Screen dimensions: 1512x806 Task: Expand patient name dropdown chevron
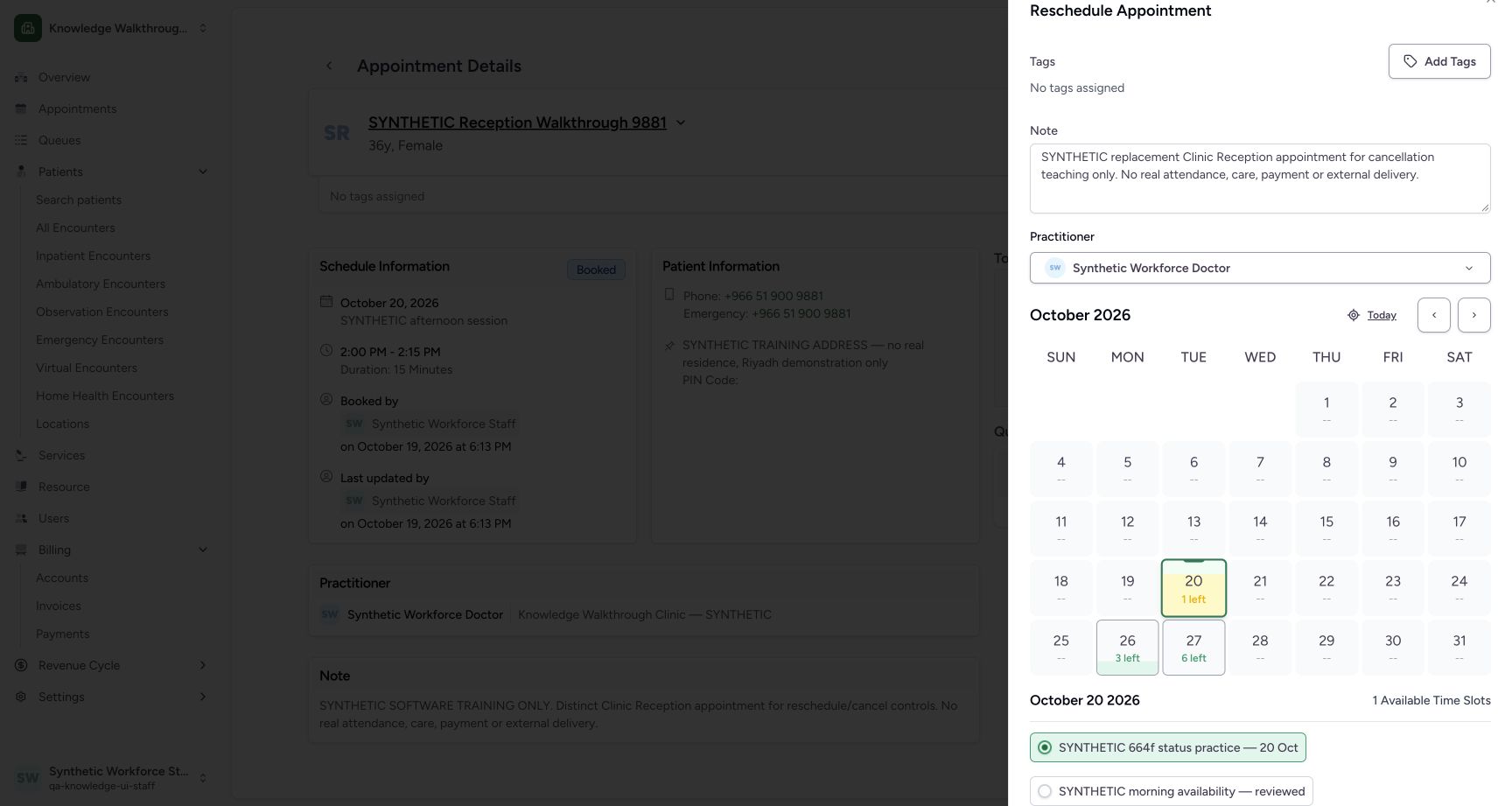coord(681,123)
